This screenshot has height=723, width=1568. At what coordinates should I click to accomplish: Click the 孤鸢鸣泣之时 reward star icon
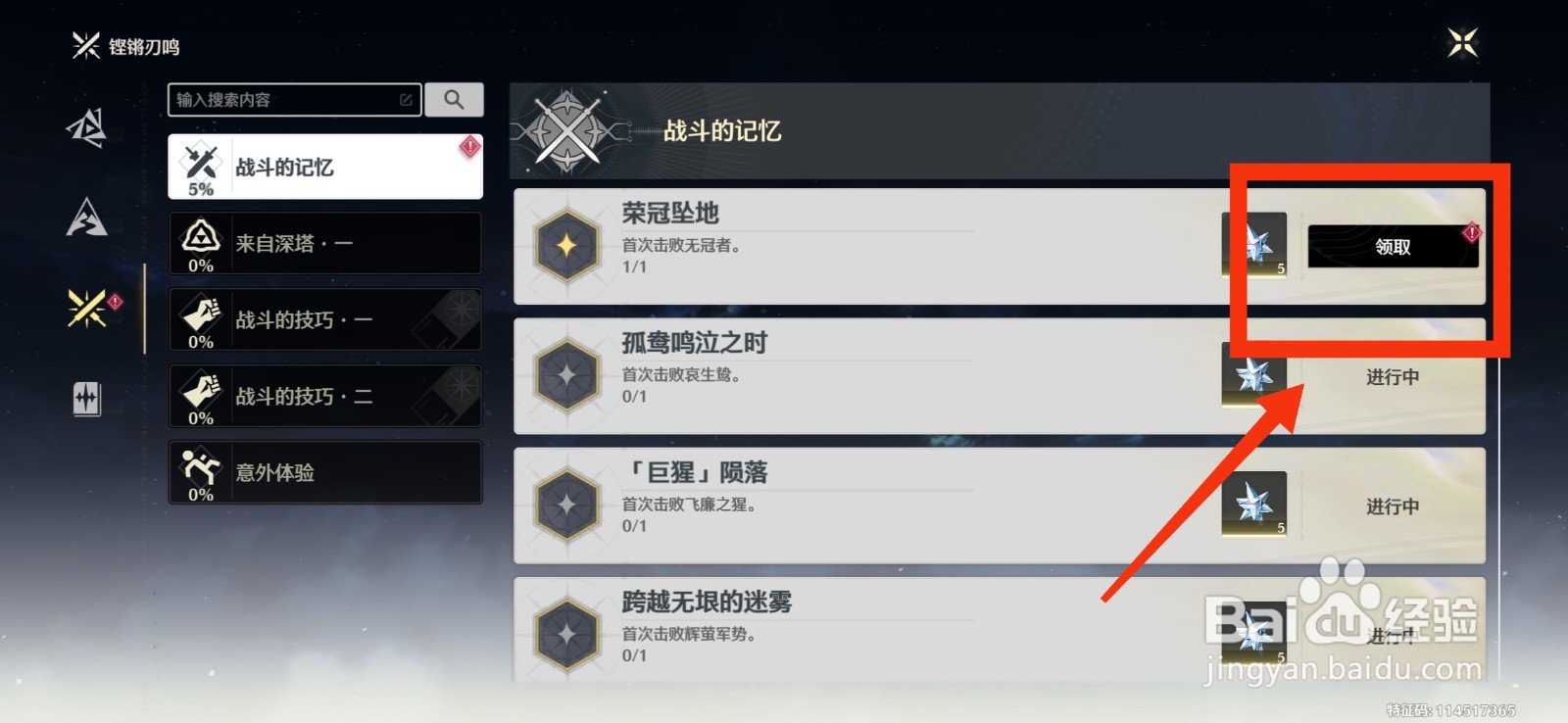coord(1253,374)
